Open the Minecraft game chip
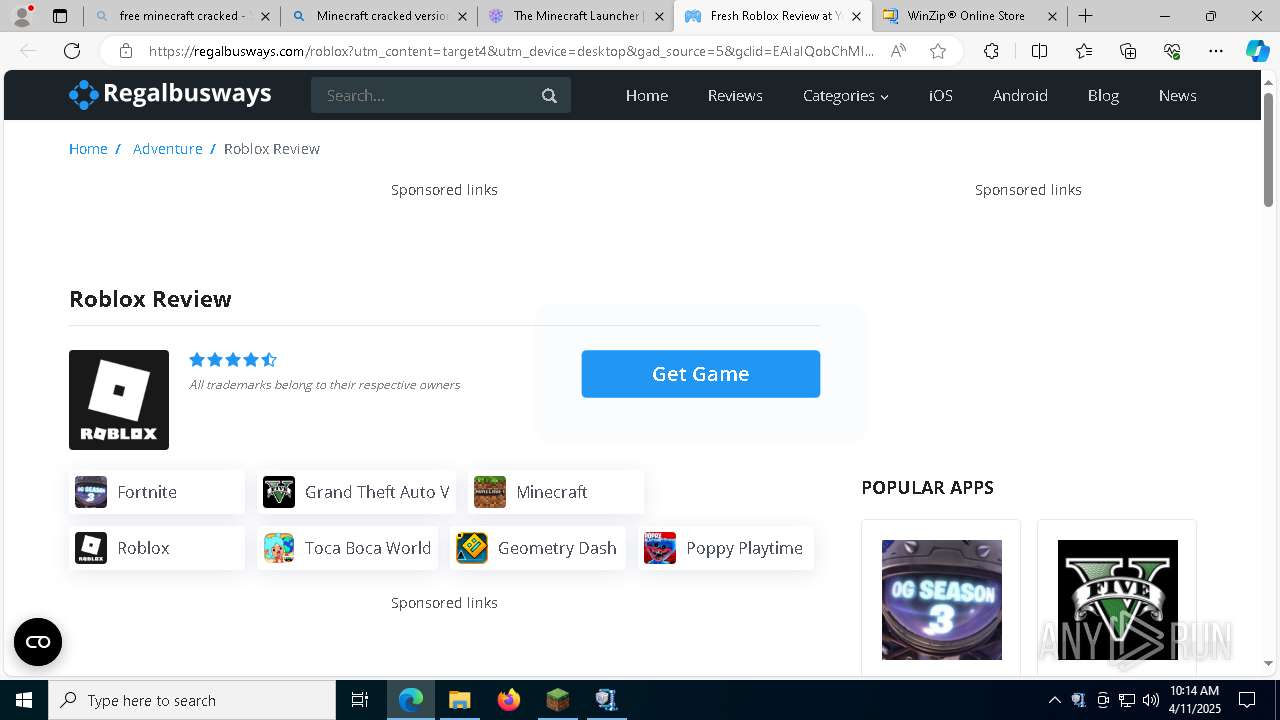Viewport: 1280px width, 720px height. point(556,492)
